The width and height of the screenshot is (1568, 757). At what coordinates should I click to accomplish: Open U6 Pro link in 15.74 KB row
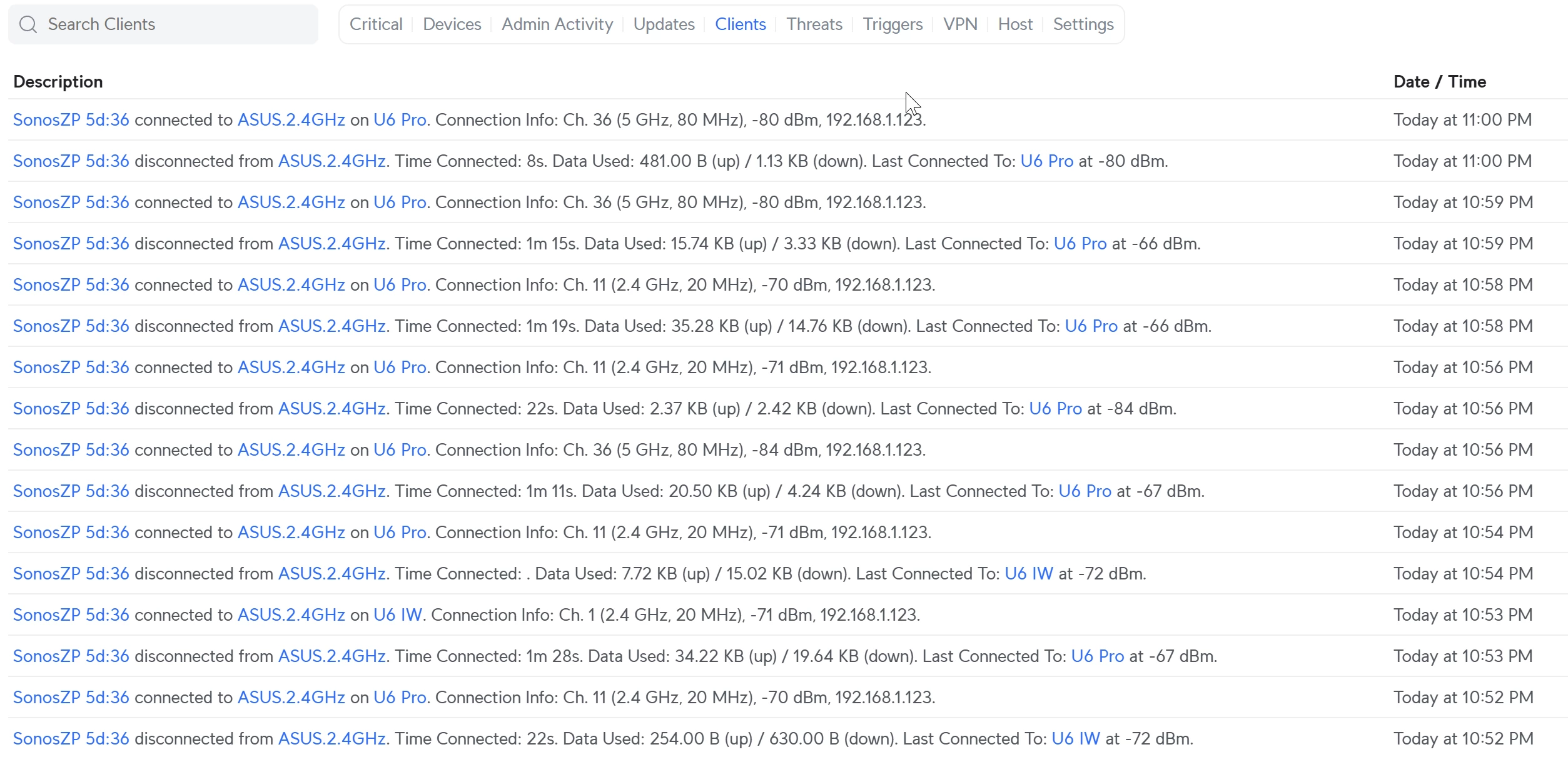coord(1080,243)
